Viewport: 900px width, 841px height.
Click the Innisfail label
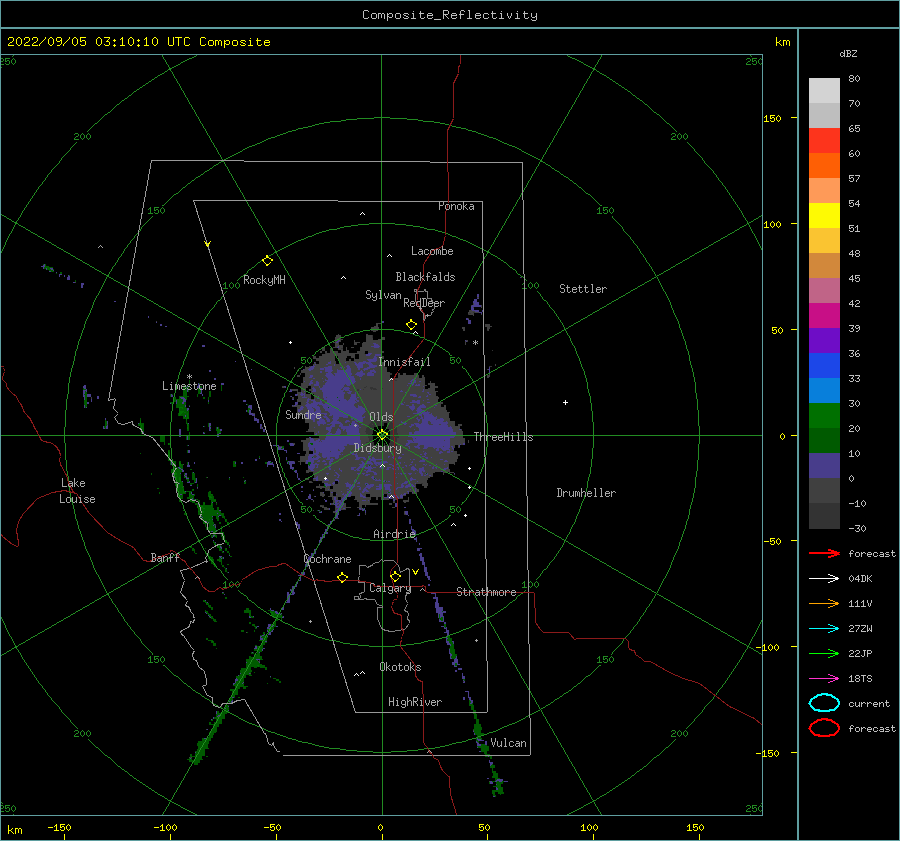[x=404, y=362]
